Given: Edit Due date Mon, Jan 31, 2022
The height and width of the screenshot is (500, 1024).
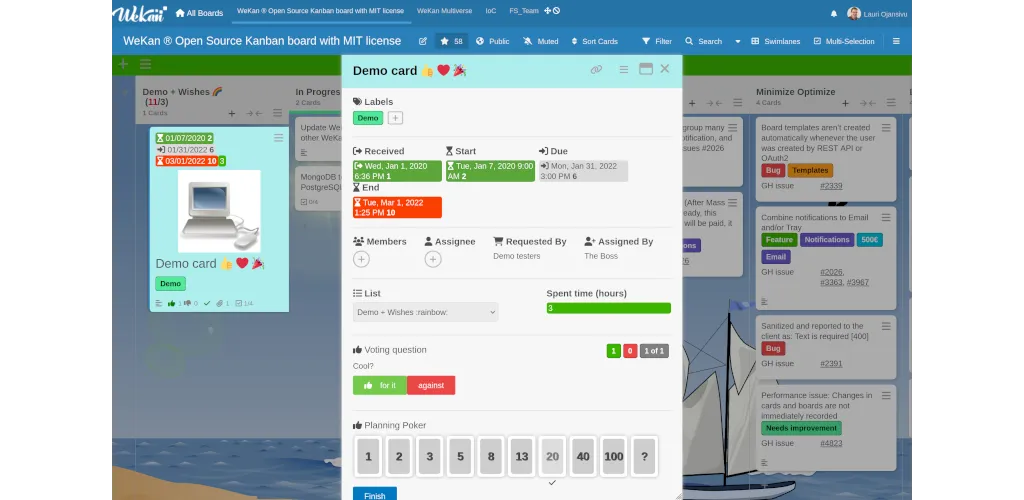Looking at the screenshot, I should pyautogui.click(x=583, y=171).
